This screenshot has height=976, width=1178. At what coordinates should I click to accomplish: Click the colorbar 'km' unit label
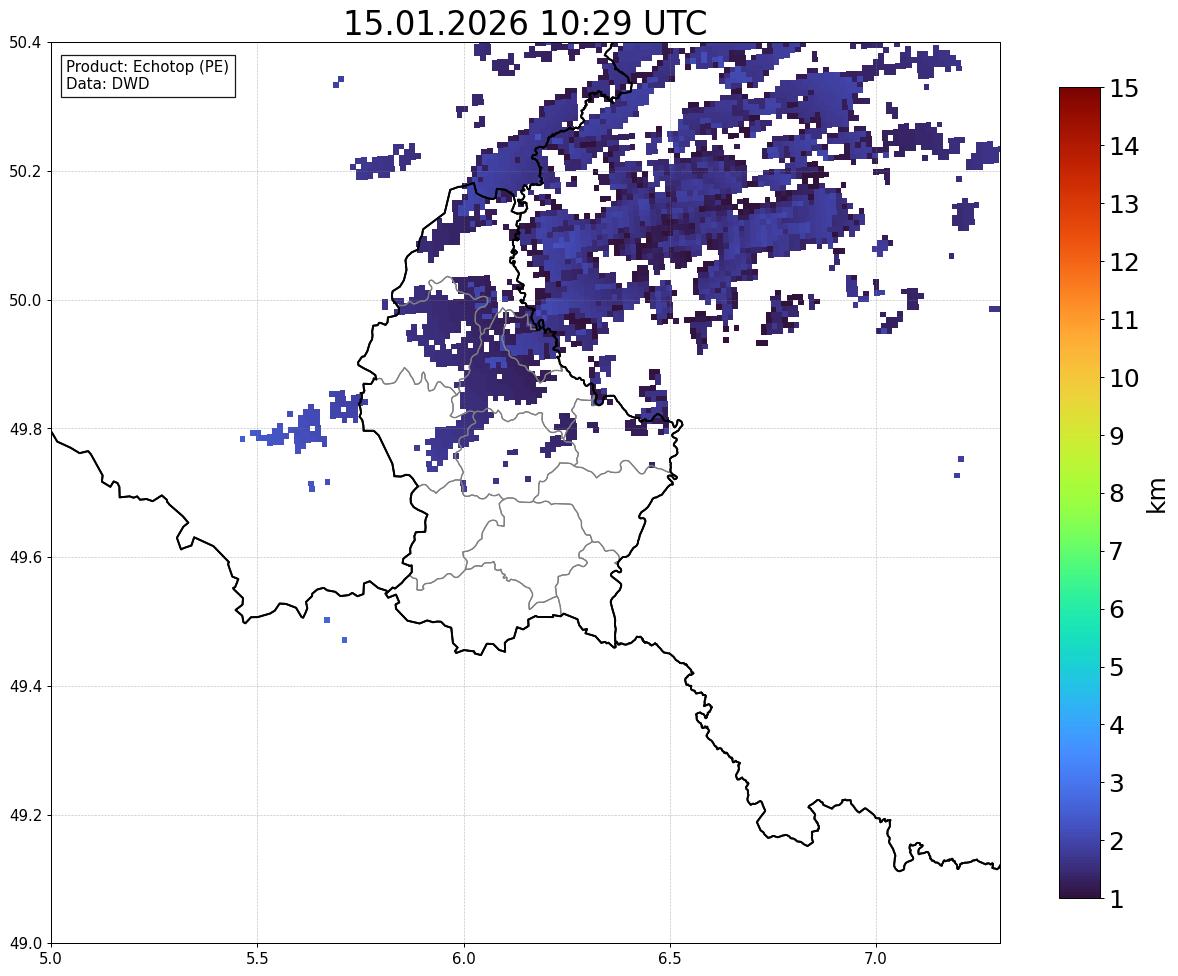click(1157, 496)
